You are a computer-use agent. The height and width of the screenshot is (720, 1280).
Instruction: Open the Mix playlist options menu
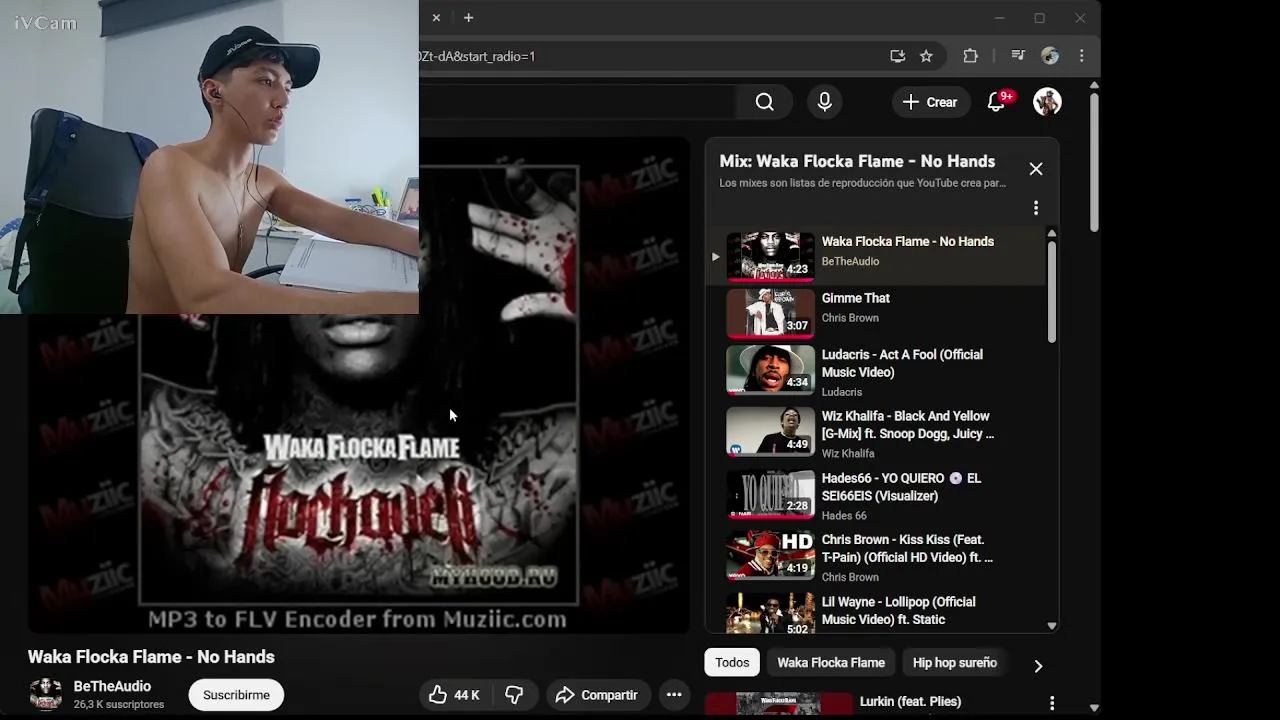tap(1036, 208)
